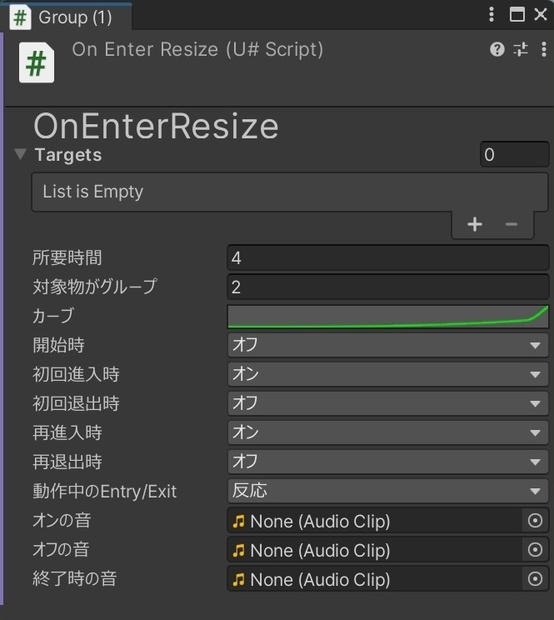Open the component preset selector icon
The image size is (554, 620).
click(x=520, y=49)
